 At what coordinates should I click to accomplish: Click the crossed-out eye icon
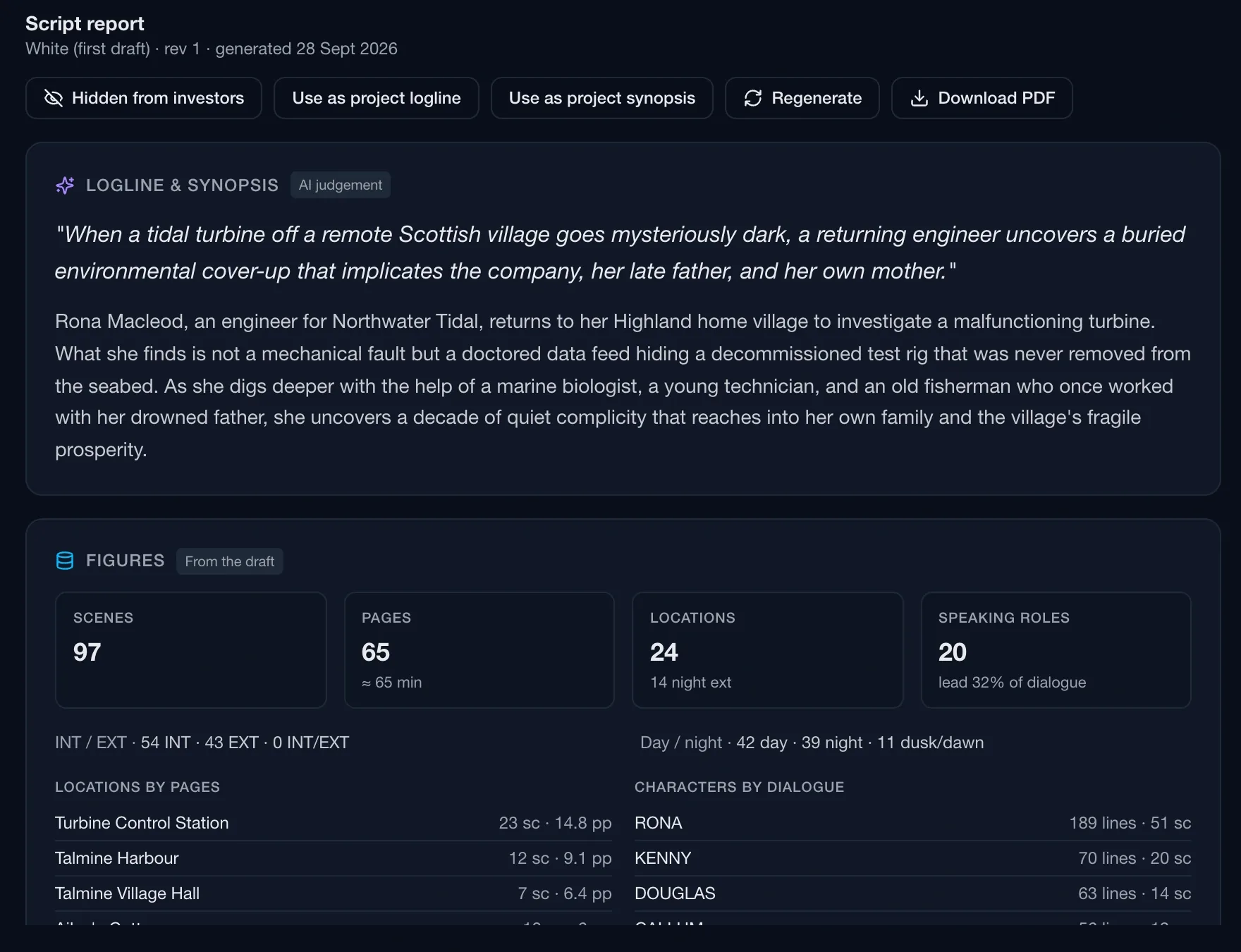[54, 98]
